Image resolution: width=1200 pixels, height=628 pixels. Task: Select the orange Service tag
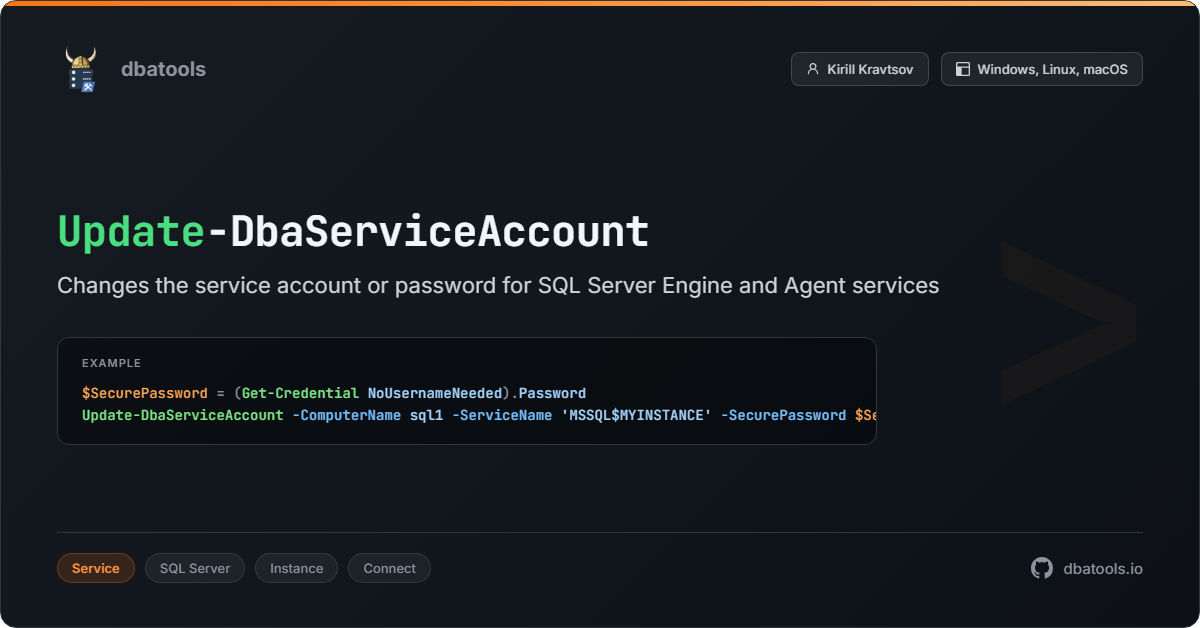coord(96,568)
